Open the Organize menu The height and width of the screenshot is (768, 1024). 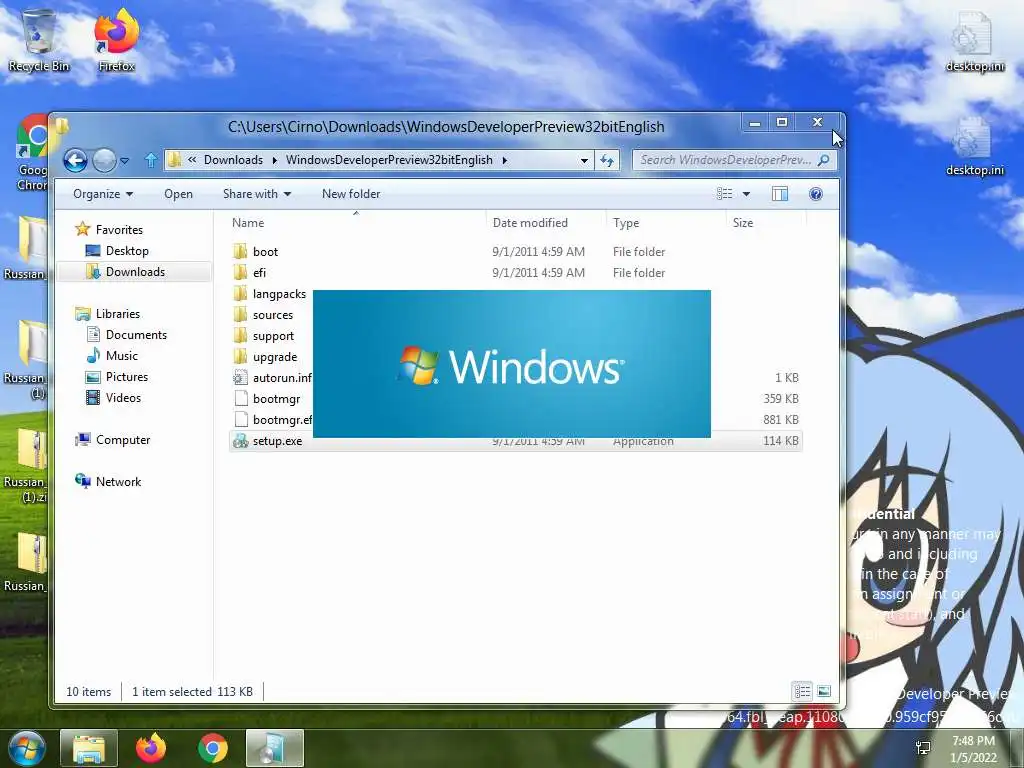coord(103,194)
